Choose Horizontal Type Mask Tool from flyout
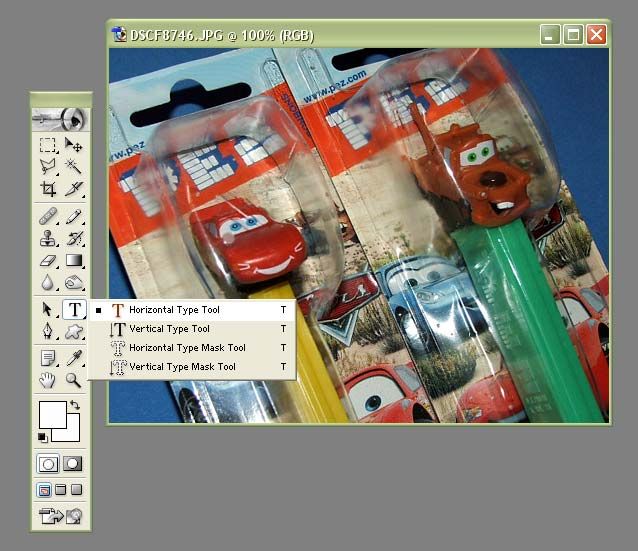This screenshot has width=638, height=551. pos(192,348)
